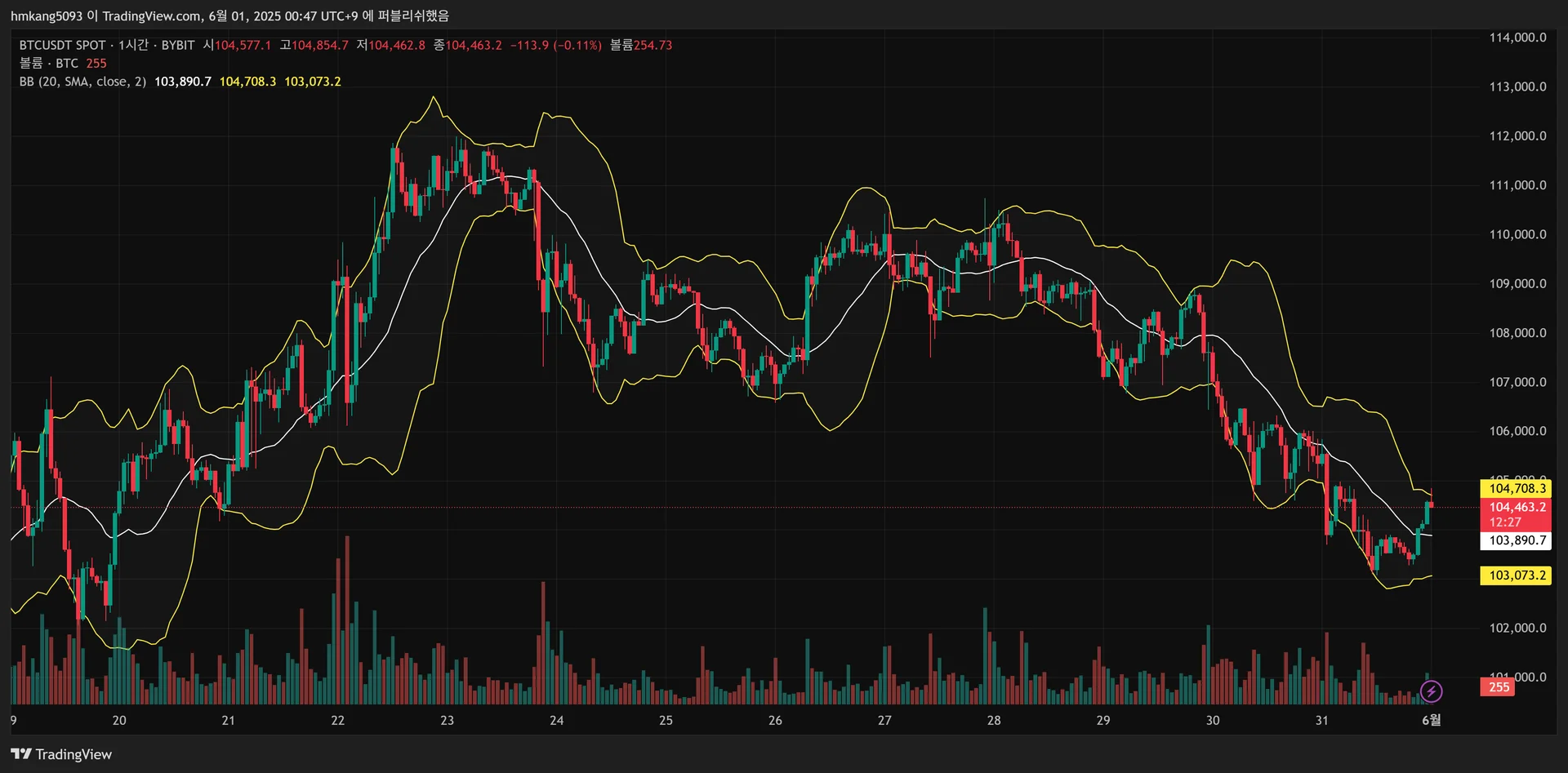Select the BB (20, SMA, close, 2) legend
Viewport: 1568px width, 773px height.
click(82, 82)
